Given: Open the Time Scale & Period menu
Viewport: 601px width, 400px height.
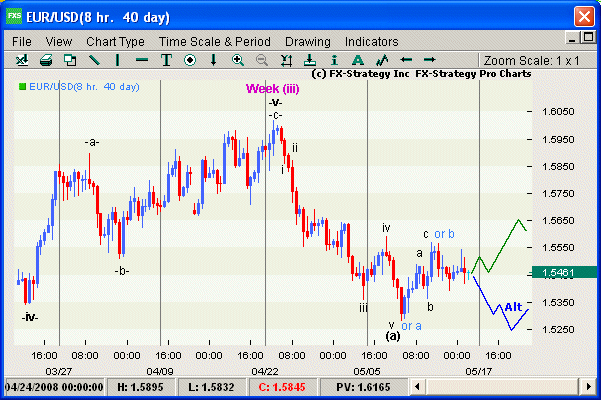Looking at the screenshot, I should tap(215, 41).
